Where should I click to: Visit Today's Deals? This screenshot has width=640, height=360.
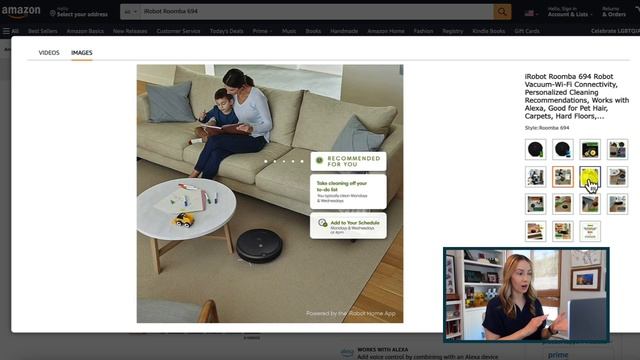pyautogui.click(x=227, y=31)
